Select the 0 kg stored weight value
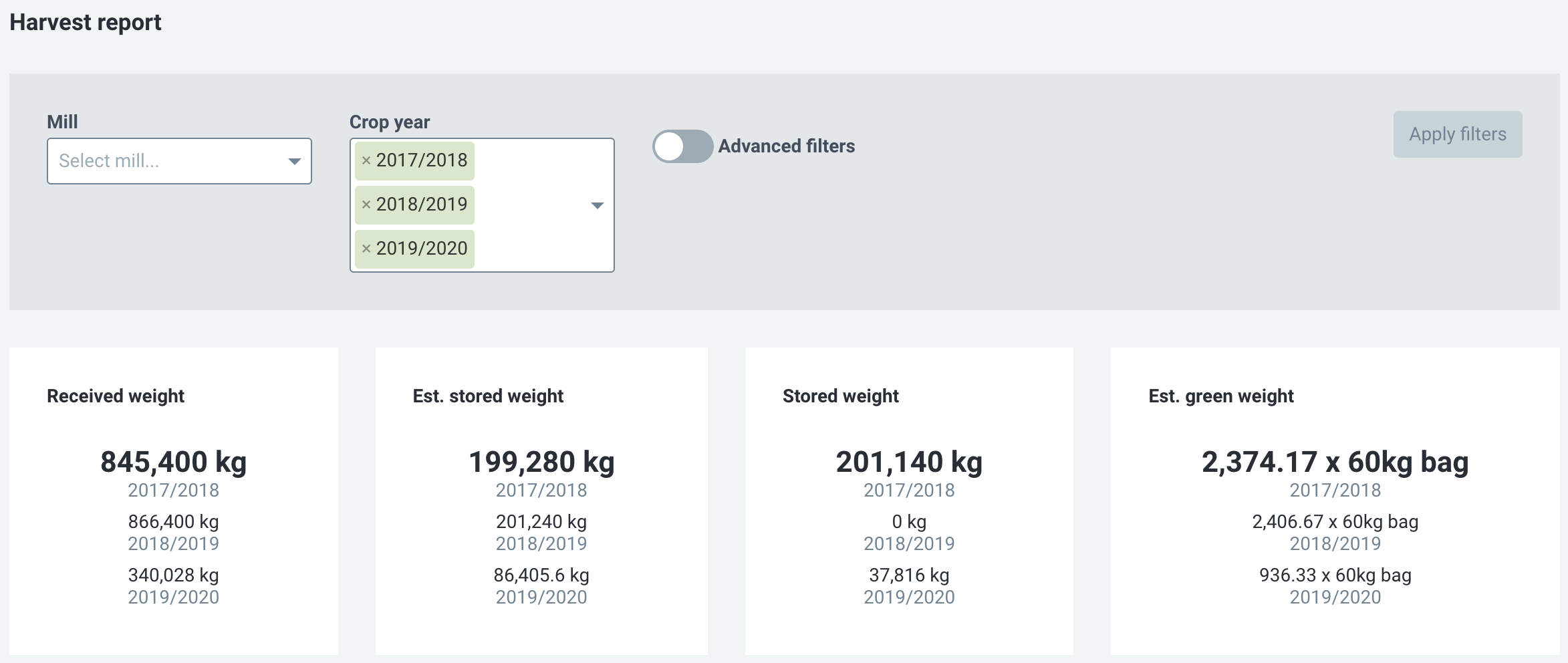The image size is (1568, 663). coord(909,522)
